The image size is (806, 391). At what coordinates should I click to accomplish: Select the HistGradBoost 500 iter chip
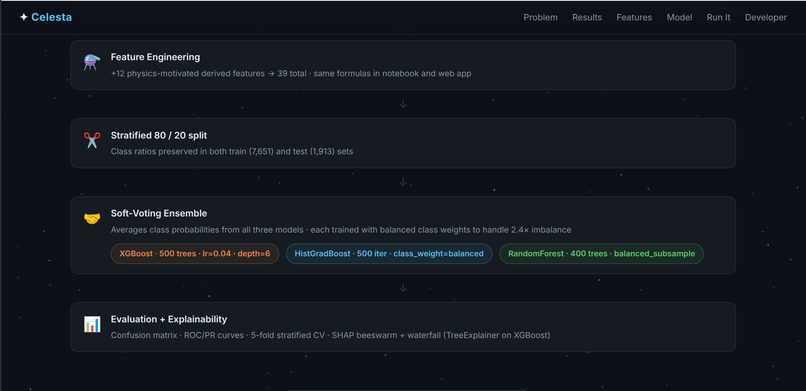pos(389,254)
